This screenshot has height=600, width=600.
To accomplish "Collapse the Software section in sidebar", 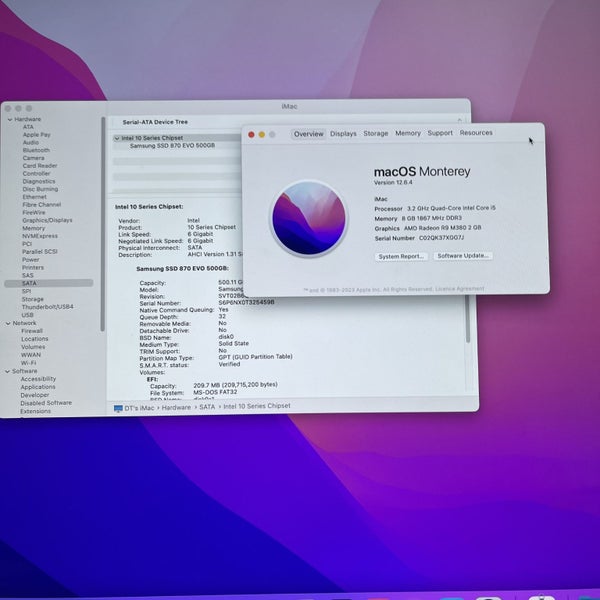I will tap(7, 371).
